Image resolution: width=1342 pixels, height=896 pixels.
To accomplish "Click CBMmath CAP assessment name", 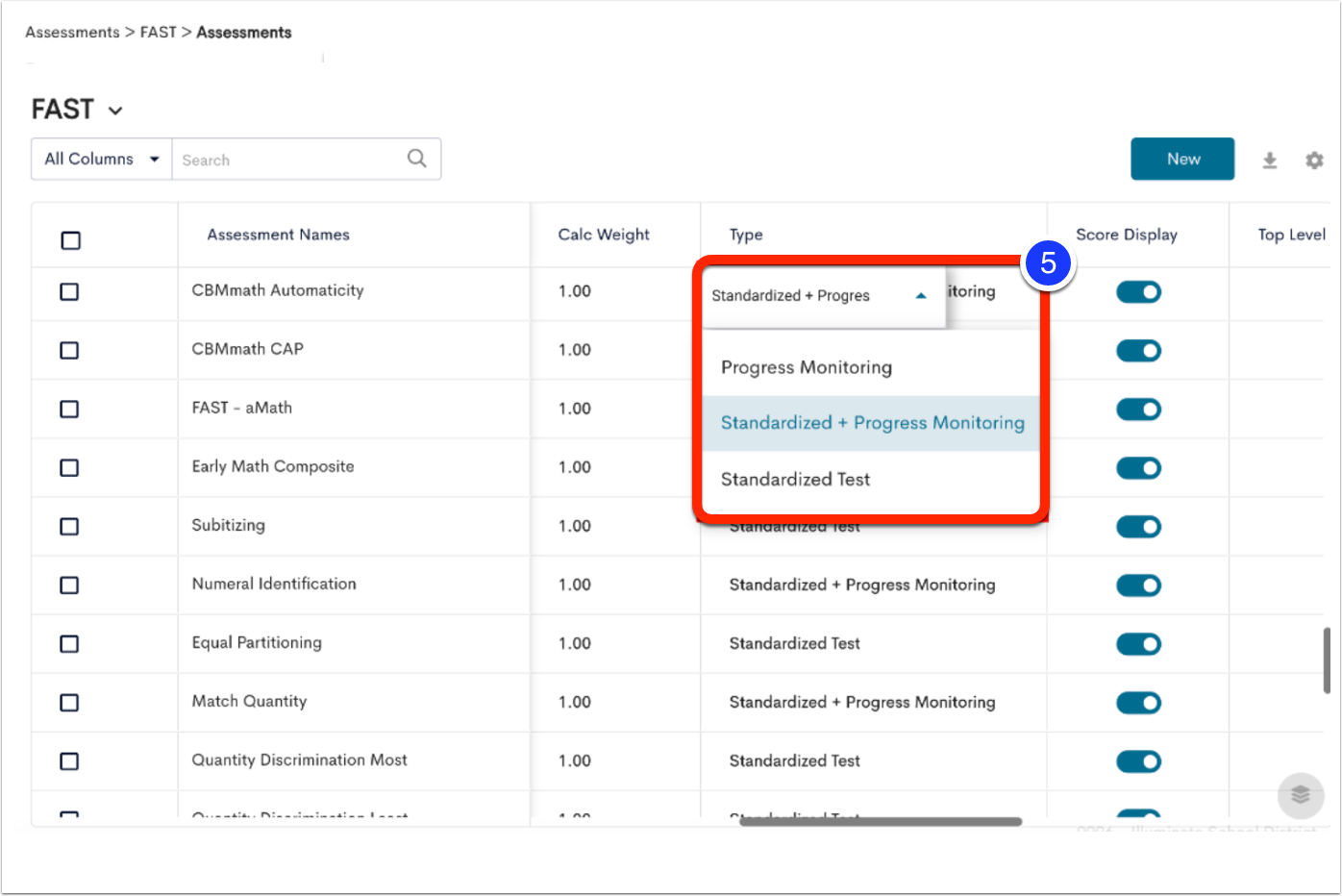I will pyautogui.click(x=247, y=349).
